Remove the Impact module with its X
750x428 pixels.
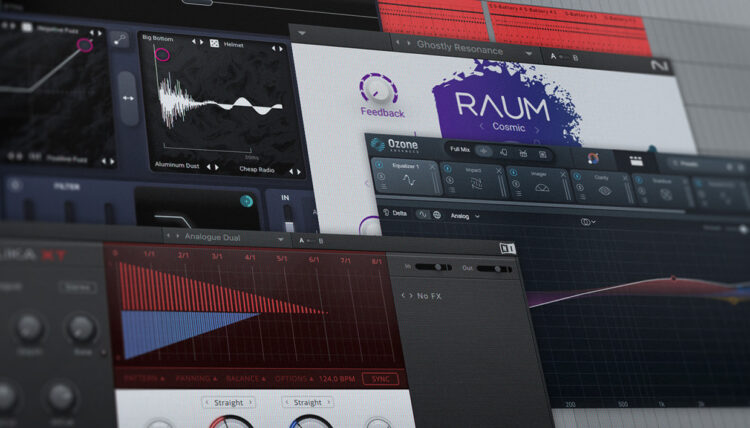click(499, 171)
